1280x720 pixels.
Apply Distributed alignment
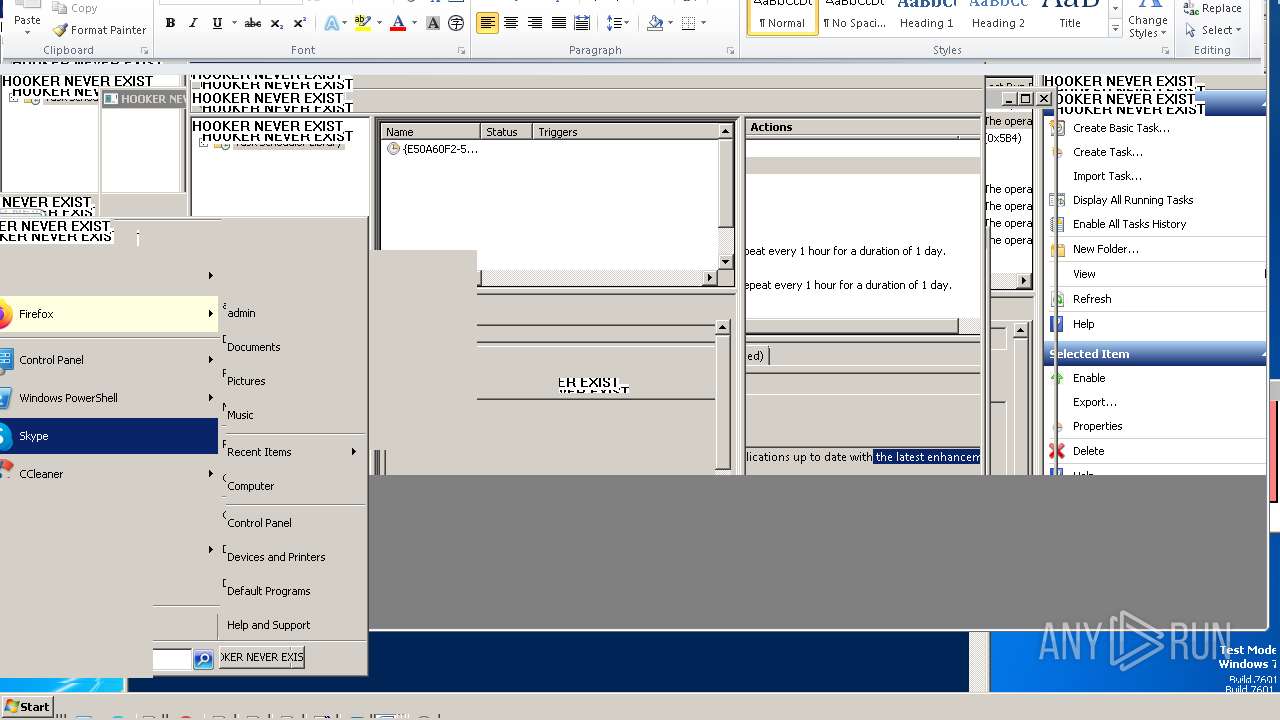(582, 23)
